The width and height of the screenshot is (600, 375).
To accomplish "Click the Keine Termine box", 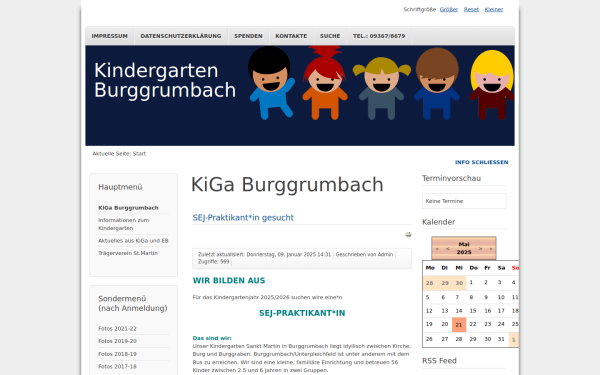I will (464, 201).
